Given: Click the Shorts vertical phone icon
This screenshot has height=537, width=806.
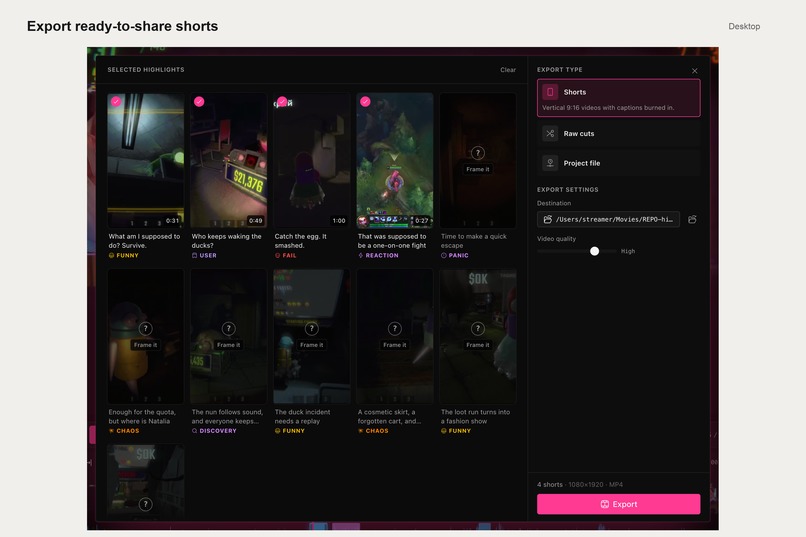Looking at the screenshot, I should coord(550,92).
